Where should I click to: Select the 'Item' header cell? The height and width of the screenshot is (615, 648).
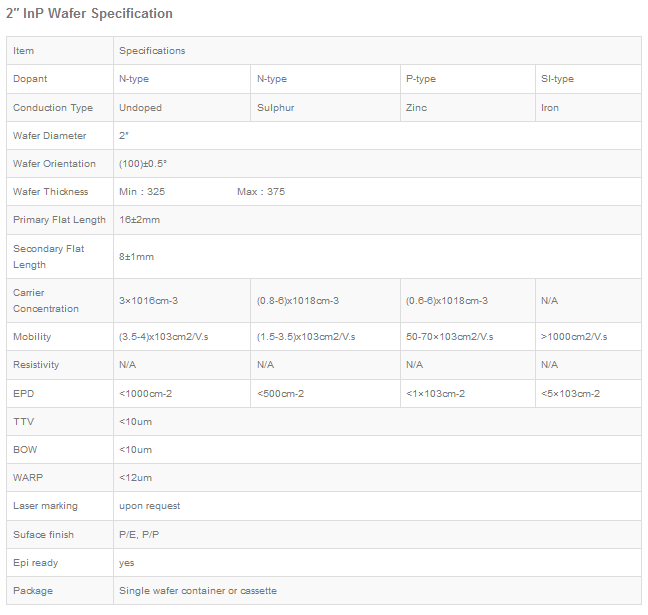pyautogui.click(x=24, y=51)
